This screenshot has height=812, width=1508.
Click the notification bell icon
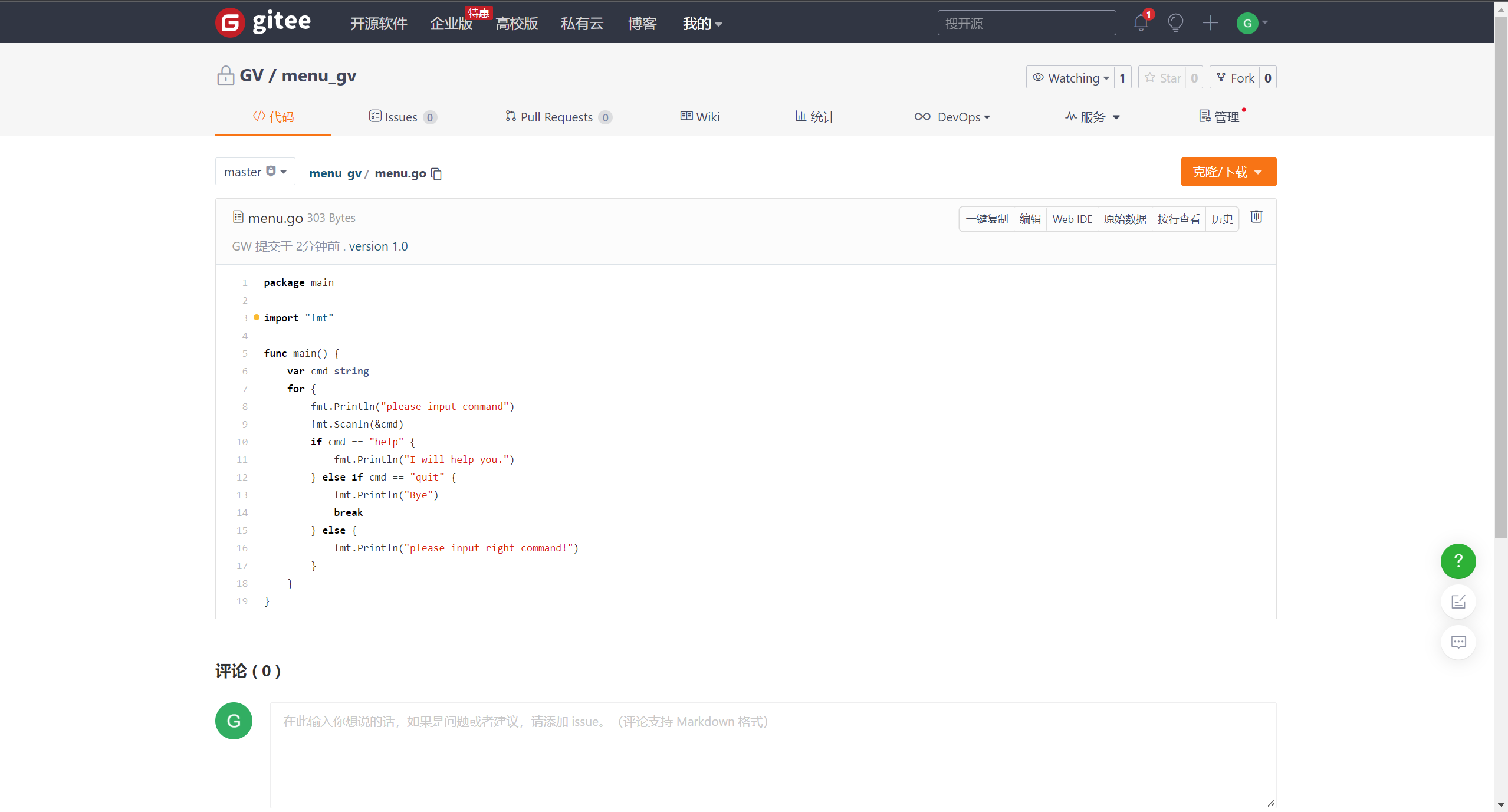click(1141, 24)
